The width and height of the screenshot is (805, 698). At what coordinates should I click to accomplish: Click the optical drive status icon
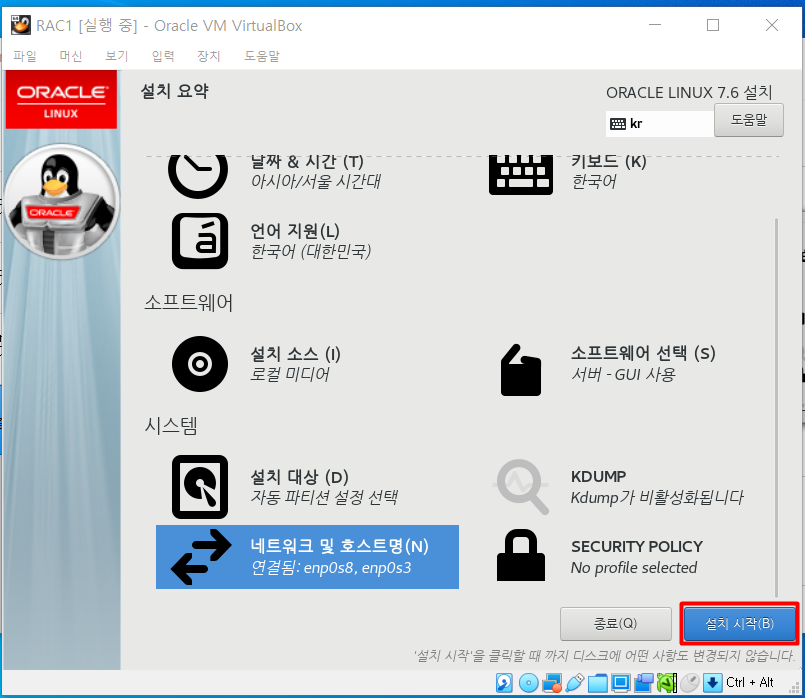tap(528, 683)
